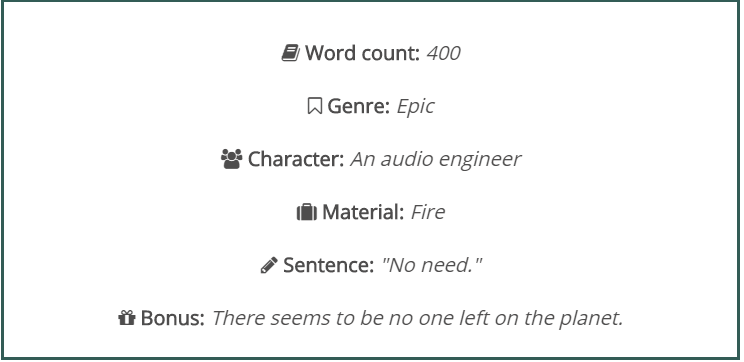The height and width of the screenshot is (362, 744).
Task: Click the Character label text
Action: pos(296,159)
